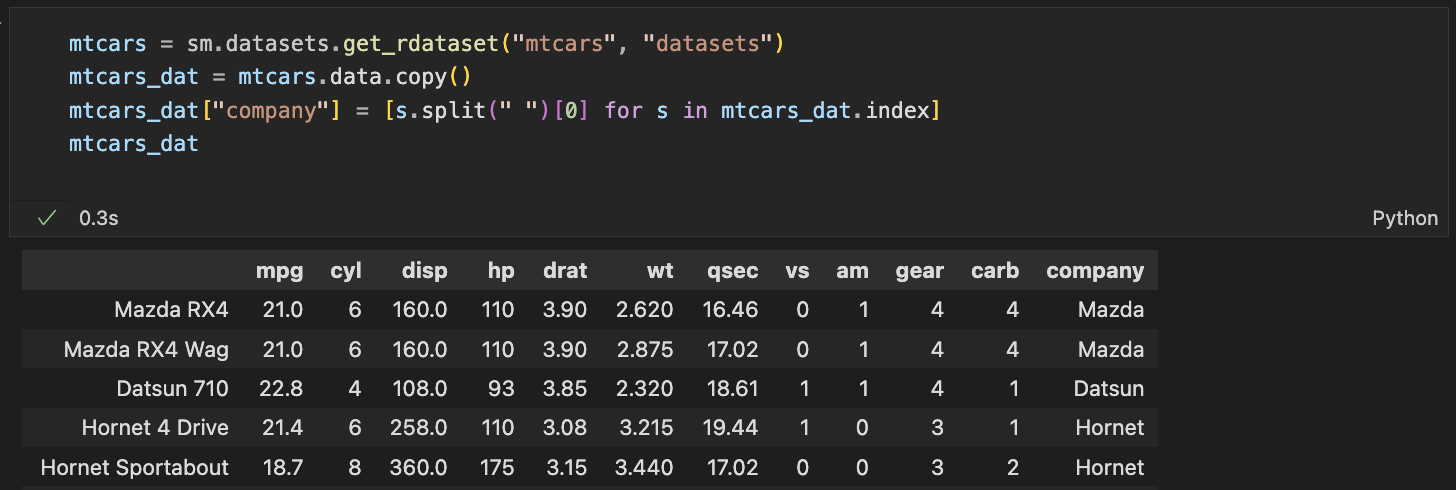Click the 18.7 mpg value
The height and width of the screenshot is (490, 1456).
tap(281, 467)
